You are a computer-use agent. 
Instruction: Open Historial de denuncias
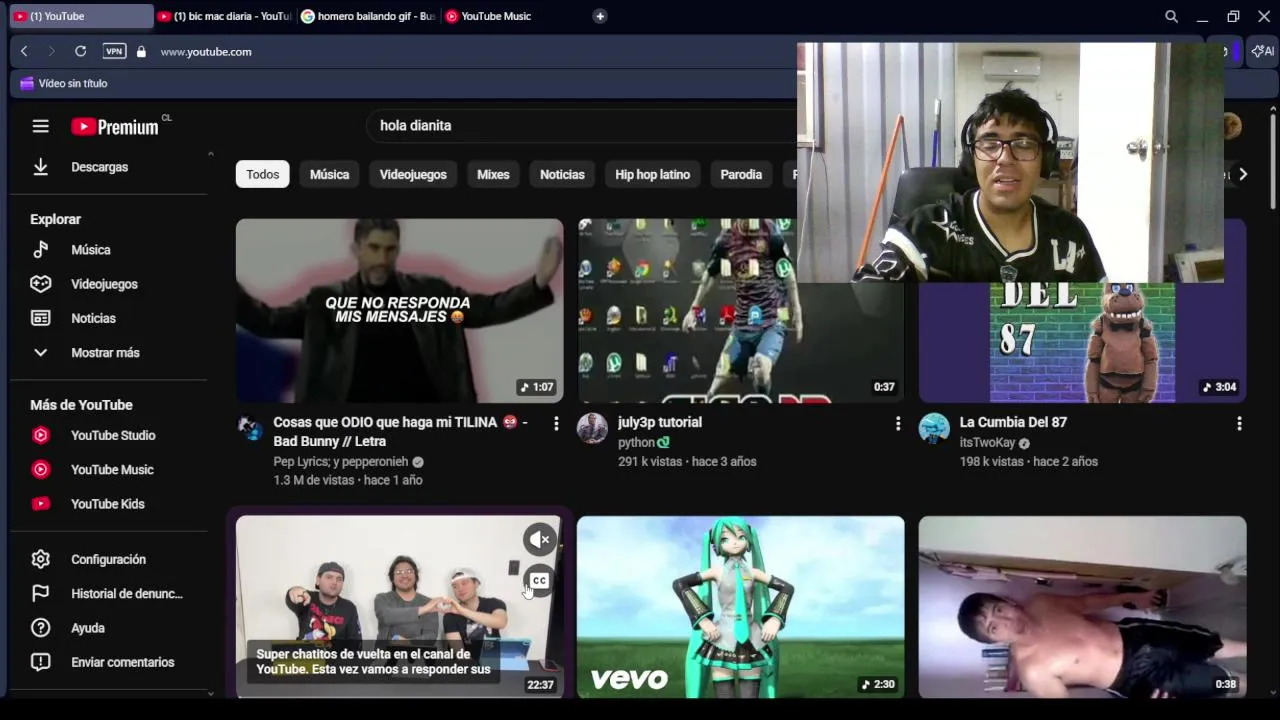pyautogui.click(x=108, y=594)
